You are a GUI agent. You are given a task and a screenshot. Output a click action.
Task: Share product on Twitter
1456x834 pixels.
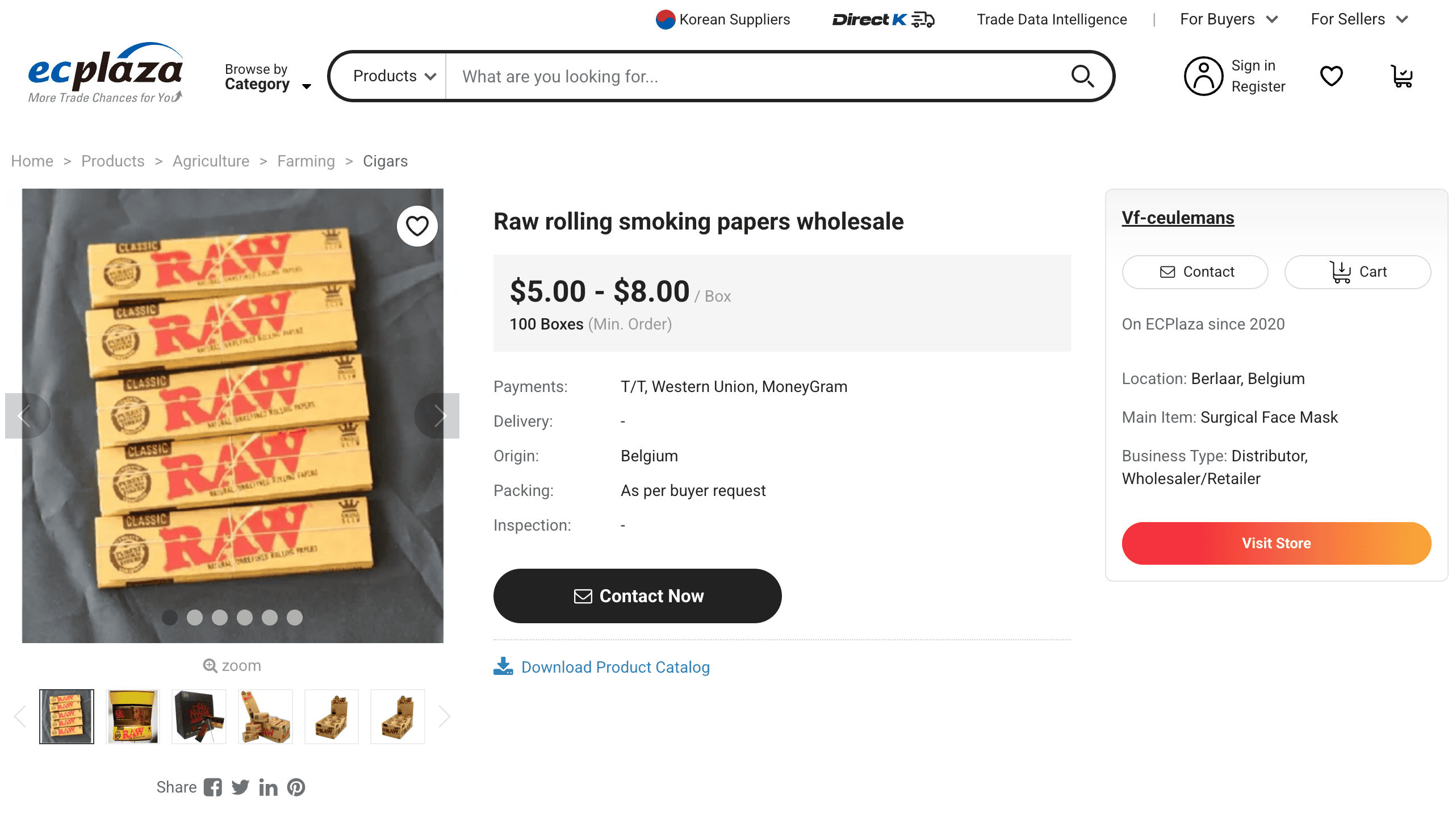coord(240,787)
